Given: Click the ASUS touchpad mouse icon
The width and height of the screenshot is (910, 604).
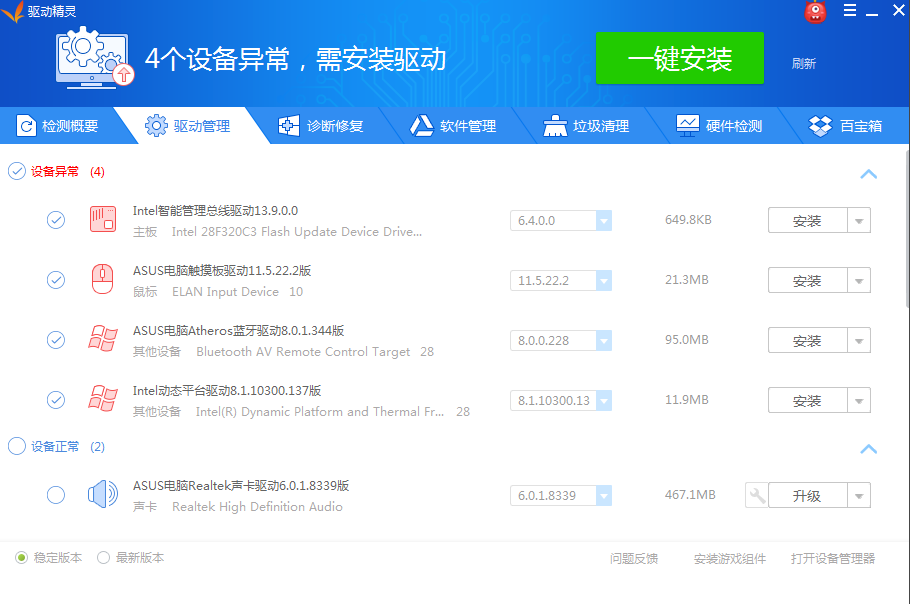Looking at the screenshot, I should point(100,279).
